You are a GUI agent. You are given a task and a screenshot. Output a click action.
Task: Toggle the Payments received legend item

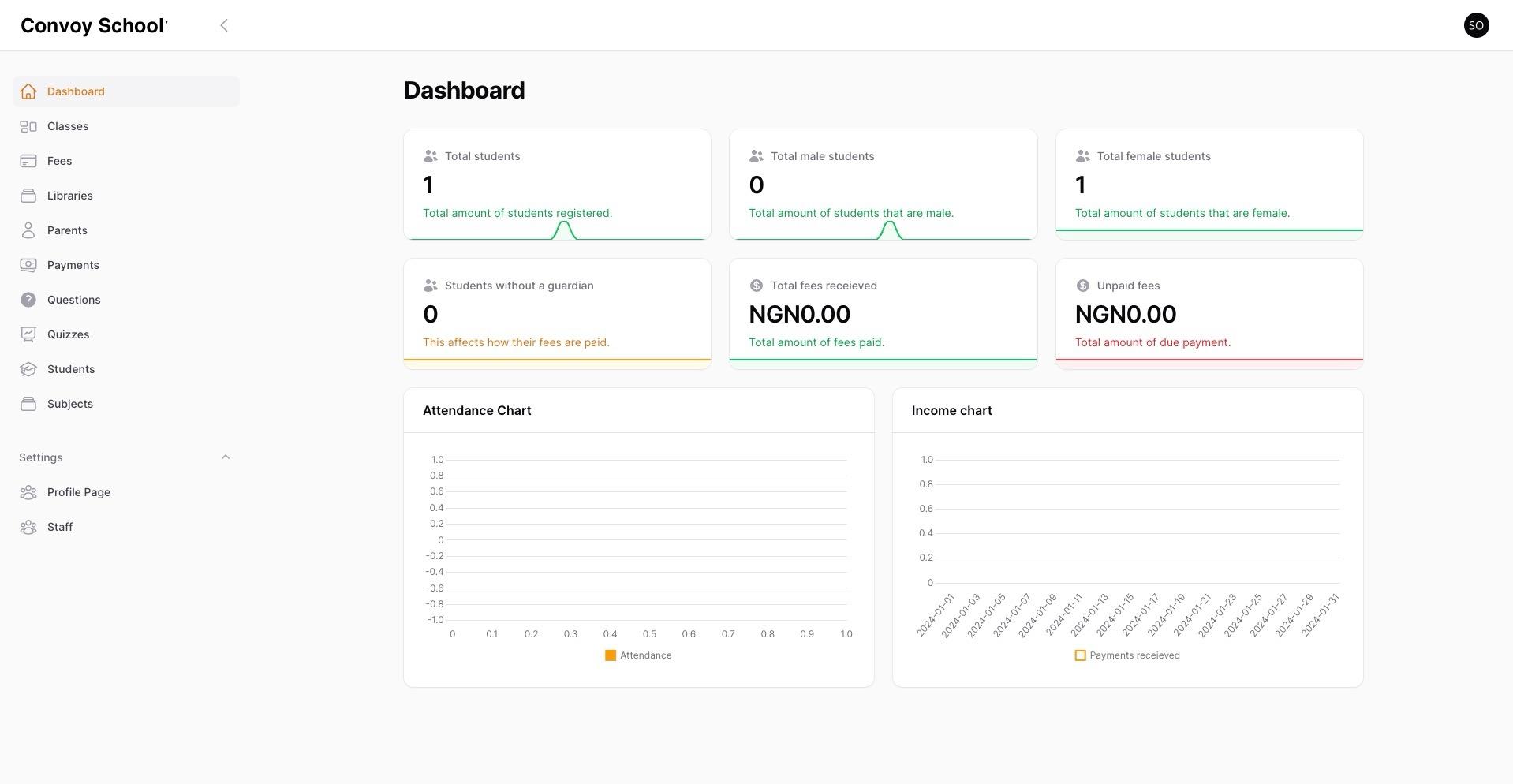click(1127, 655)
